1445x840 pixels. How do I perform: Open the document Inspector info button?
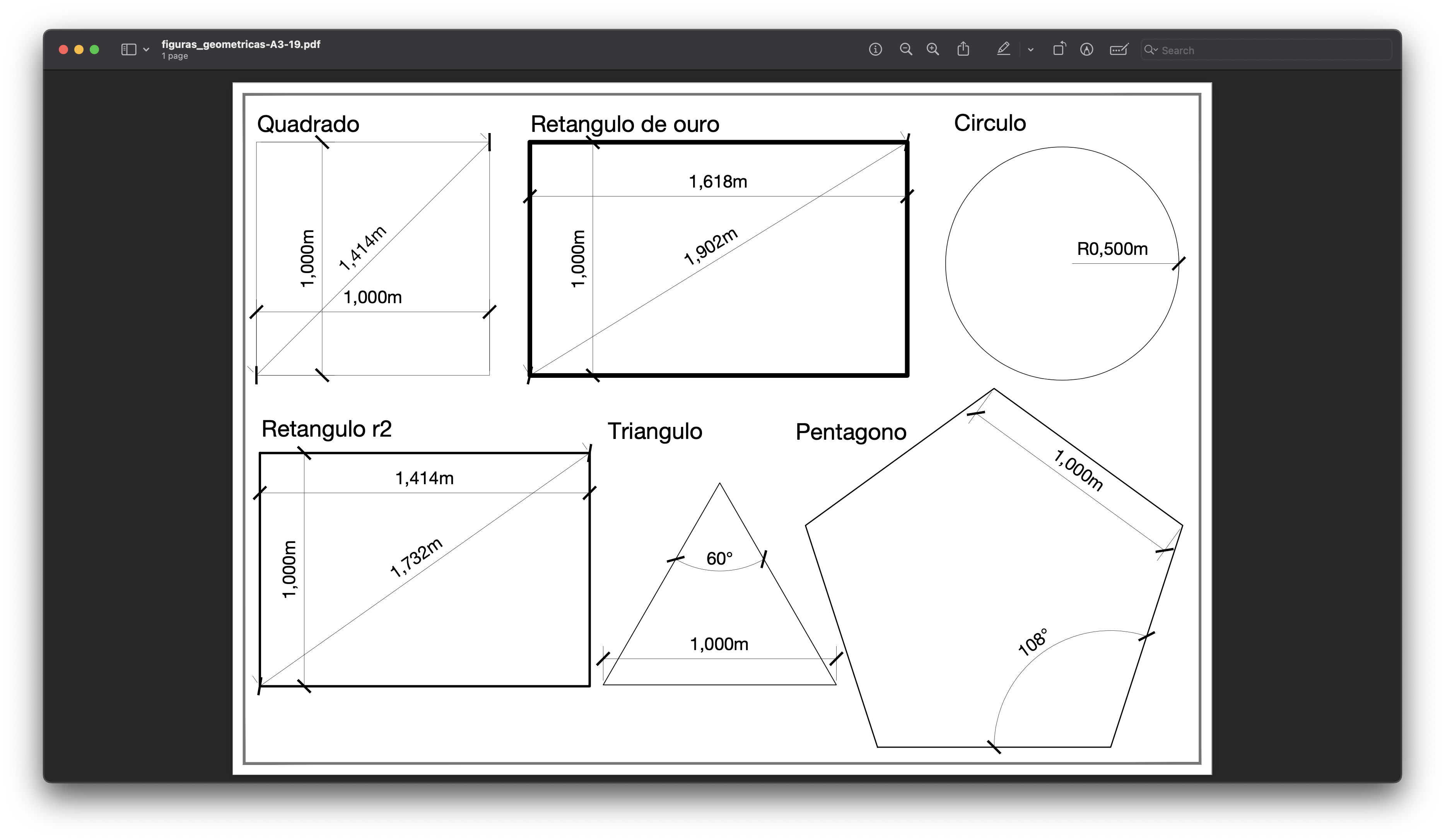pyautogui.click(x=875, y=50)
